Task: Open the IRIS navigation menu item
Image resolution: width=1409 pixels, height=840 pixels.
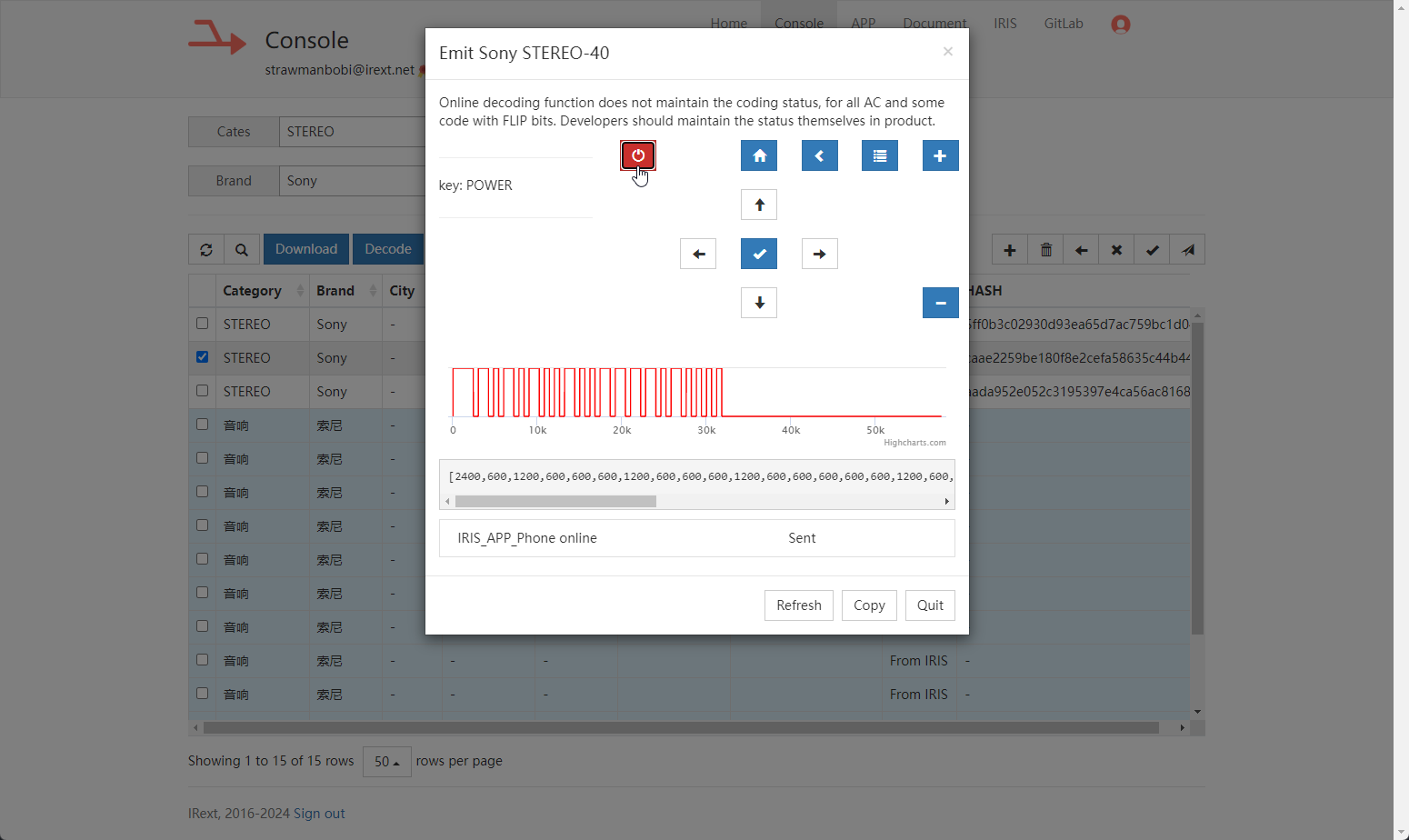Action: (1004, 24)
